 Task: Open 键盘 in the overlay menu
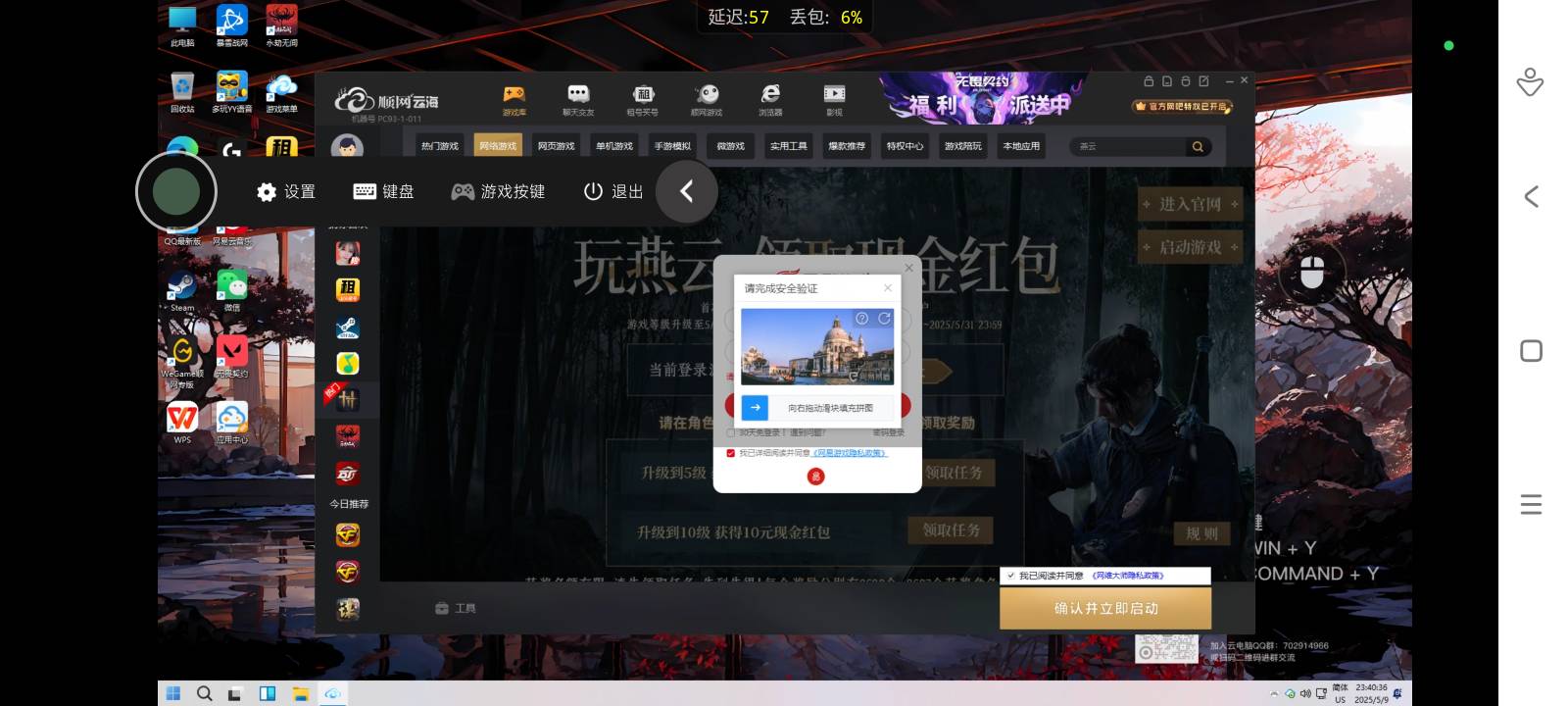(384, 192)
